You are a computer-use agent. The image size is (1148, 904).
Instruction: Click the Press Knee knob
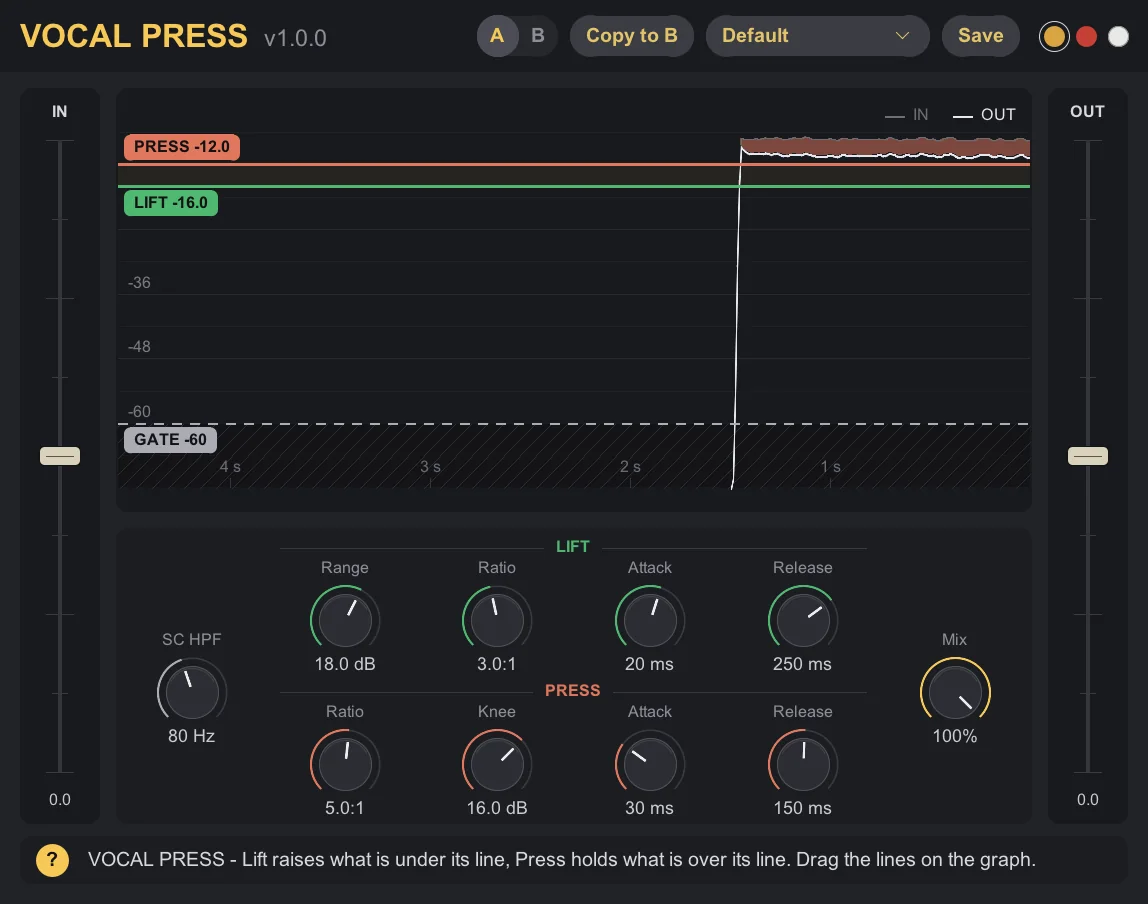(x=497, y=764)
